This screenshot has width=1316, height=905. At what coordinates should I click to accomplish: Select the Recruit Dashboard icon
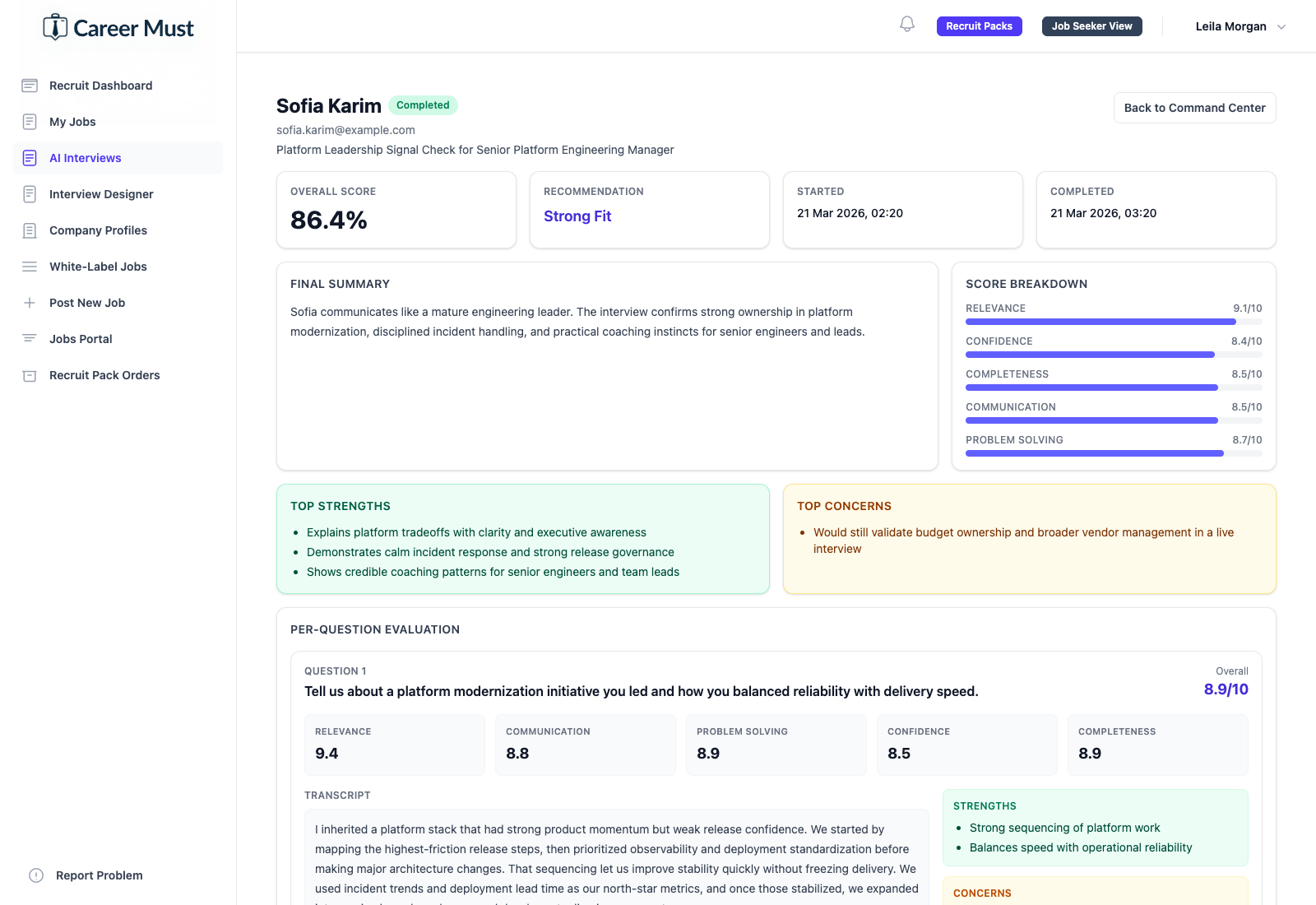(30, 85)
